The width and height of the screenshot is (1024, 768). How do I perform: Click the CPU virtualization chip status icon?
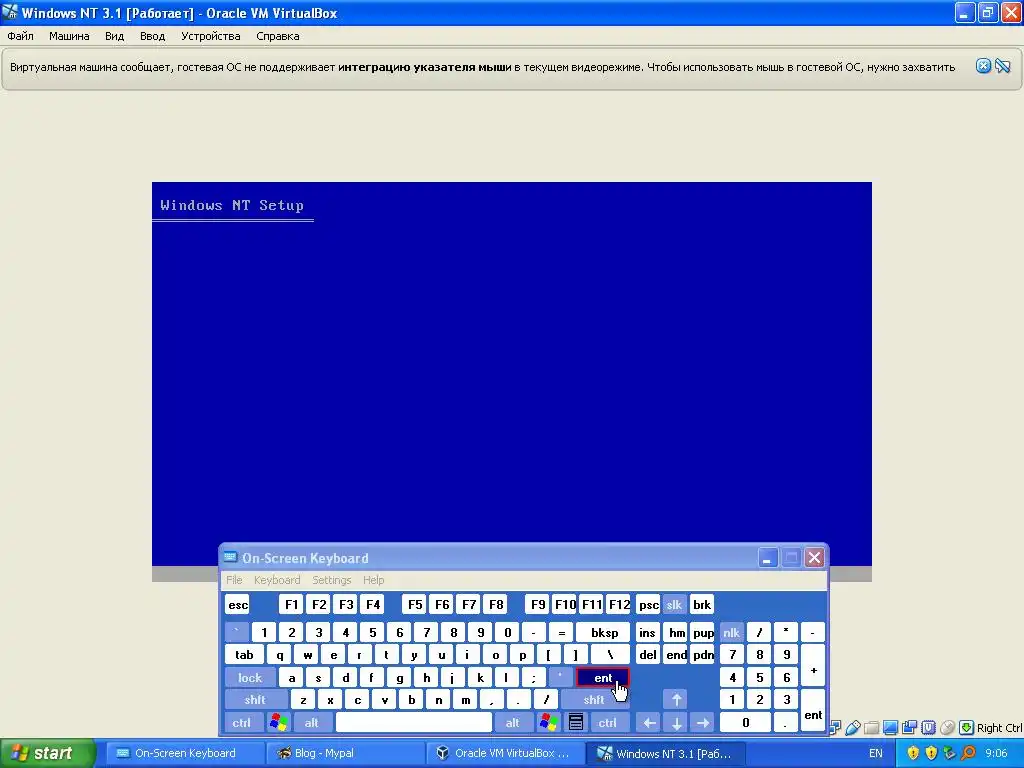pyautogui.click(x=928, y=728)
